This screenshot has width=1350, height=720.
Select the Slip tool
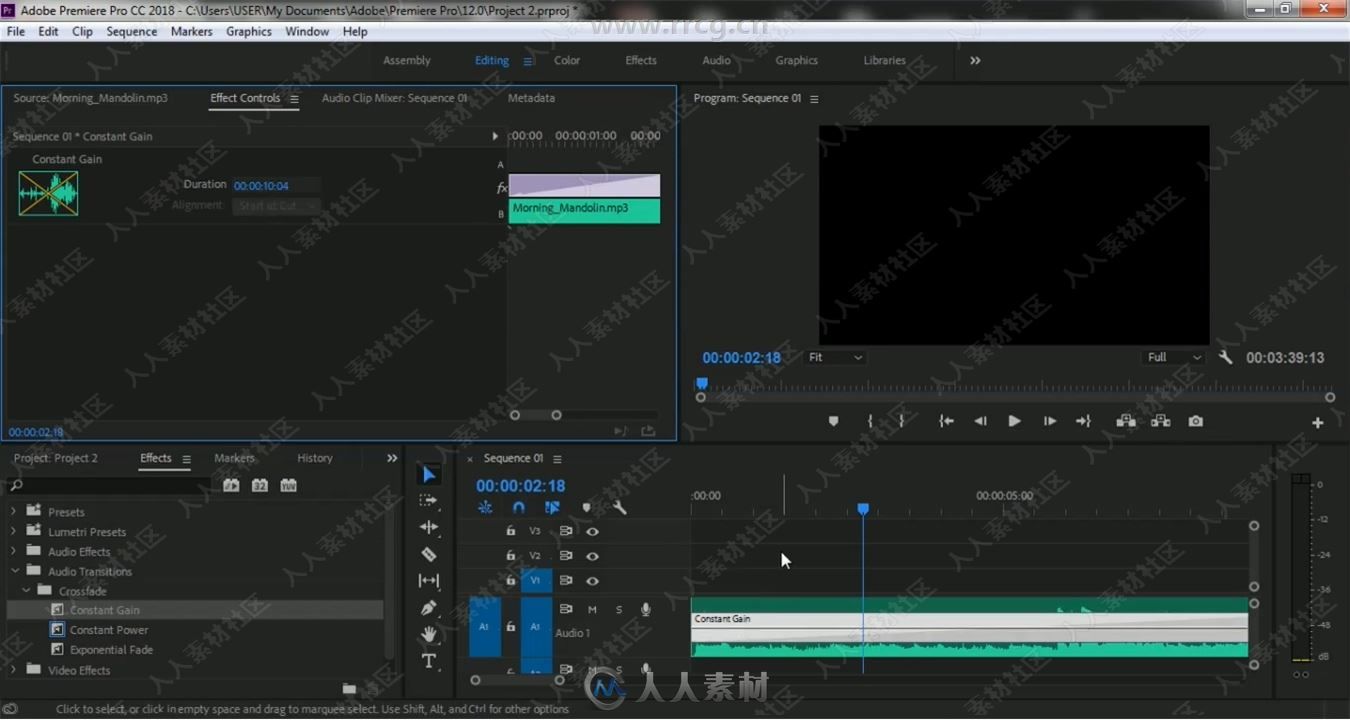click(x=429, y=581)
